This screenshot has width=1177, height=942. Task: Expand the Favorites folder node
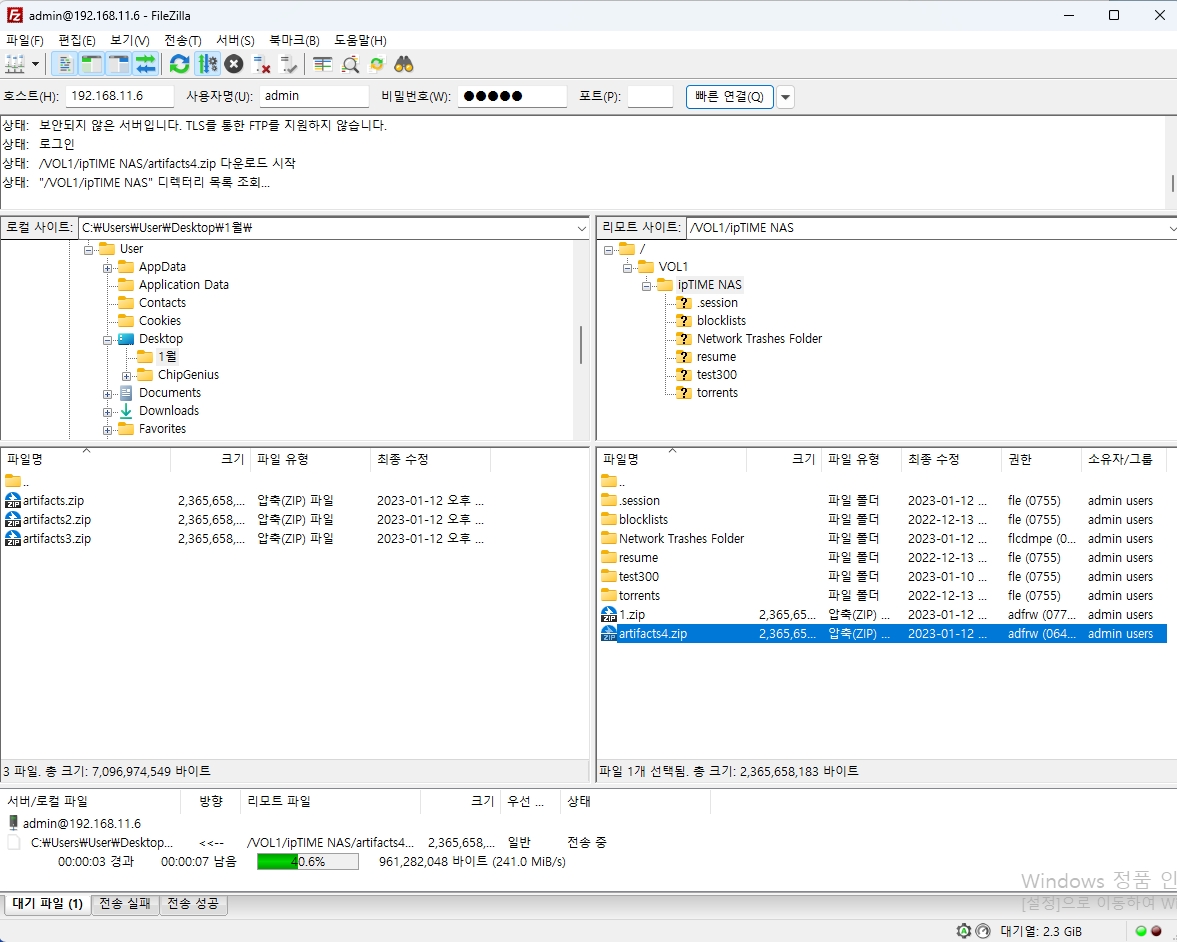[107, 430]
